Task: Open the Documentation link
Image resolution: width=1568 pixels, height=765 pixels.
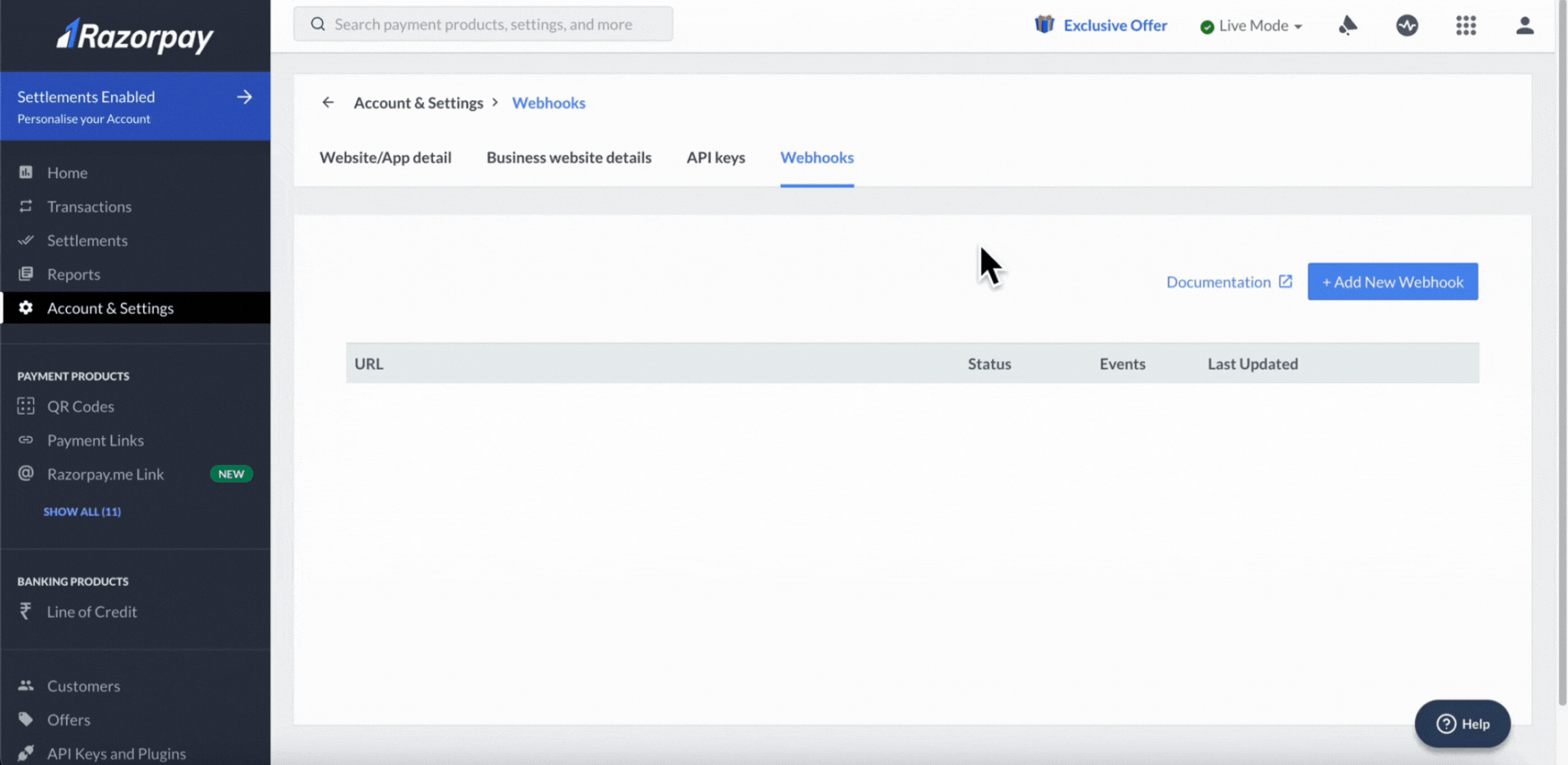Action: coord(1218,282)
